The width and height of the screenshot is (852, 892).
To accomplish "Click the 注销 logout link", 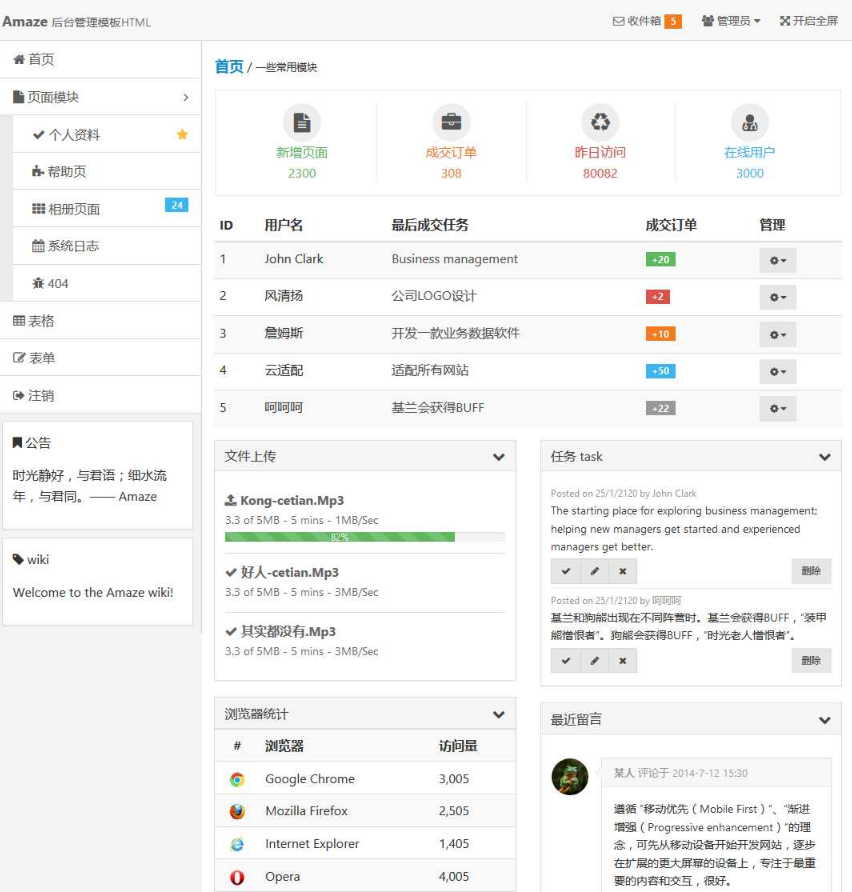I will pyautogui.click(x=36, y=394).
